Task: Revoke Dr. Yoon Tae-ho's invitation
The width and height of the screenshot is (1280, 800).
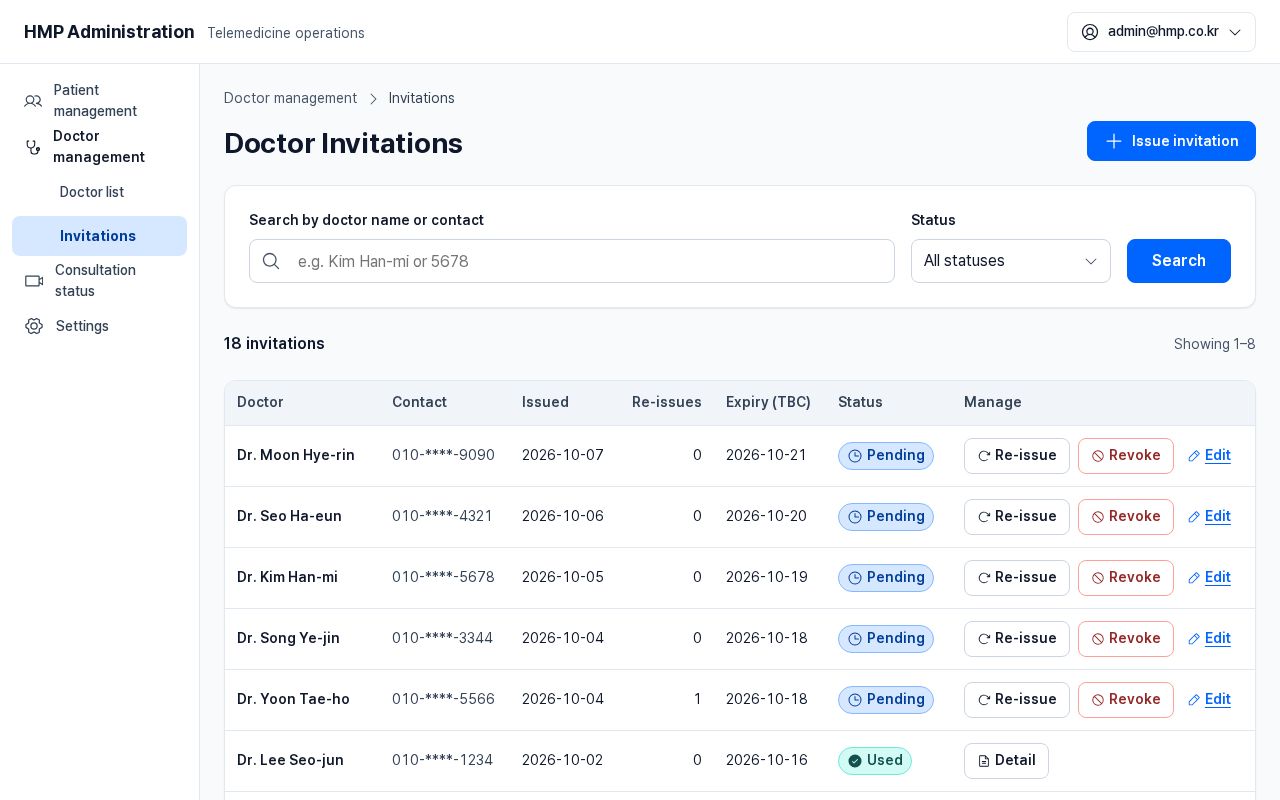Action: [x=1126, y=700]
